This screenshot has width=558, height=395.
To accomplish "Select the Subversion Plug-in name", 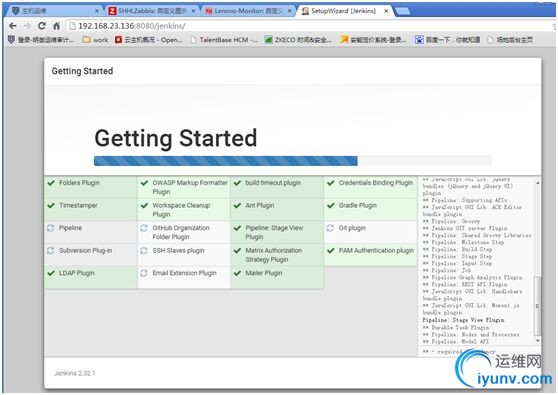I will coord(85,251).
